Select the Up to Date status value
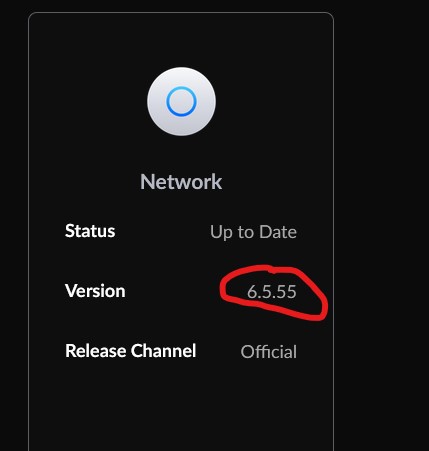This screenshot has width=429, height=451. (253, 232)
